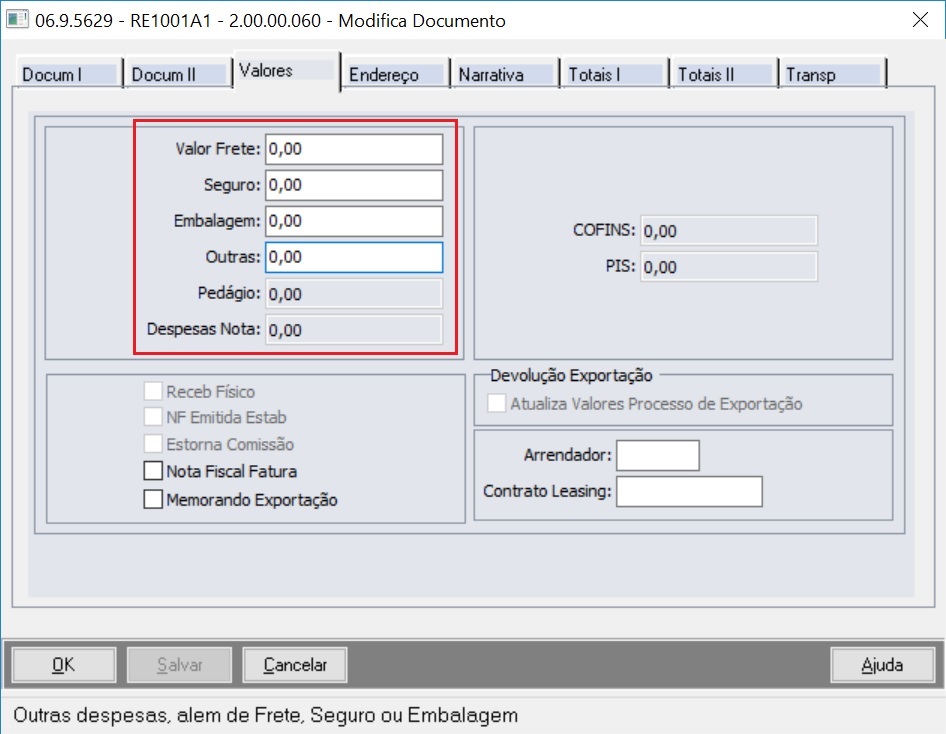This screenshot has width=946, height=734.
Task: Click the 'Contrato Leasing:' label
Action: (547, 491)
